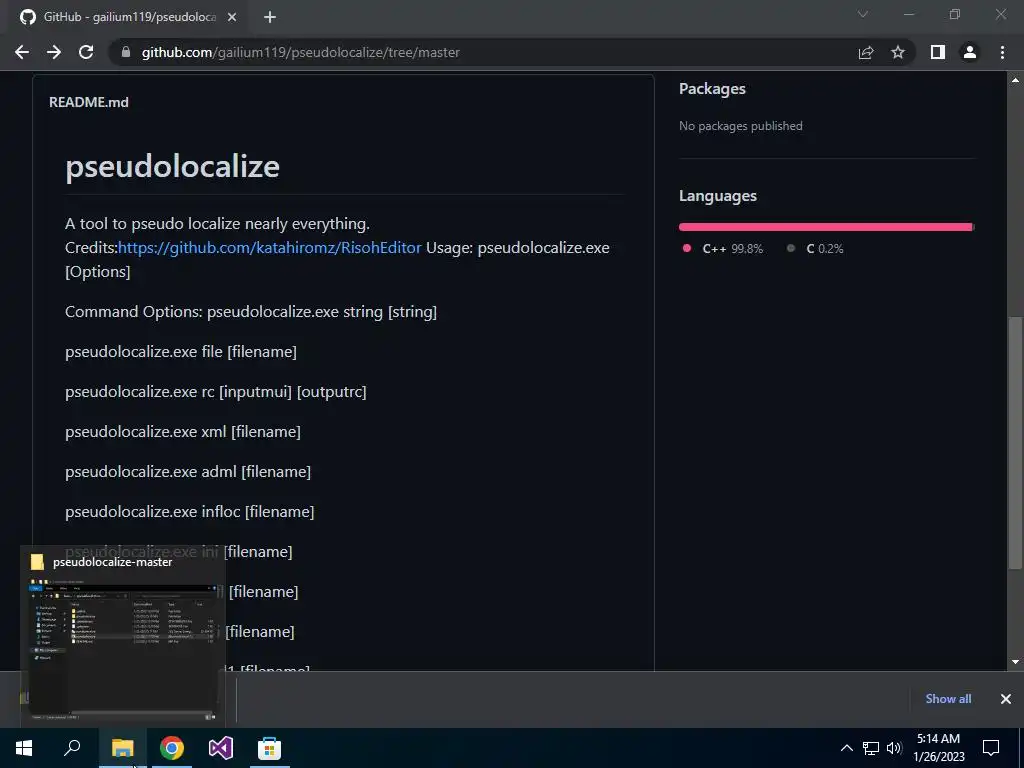Open the taskbar search icon
The image size is (1024, 768).
tap(72, 748)
